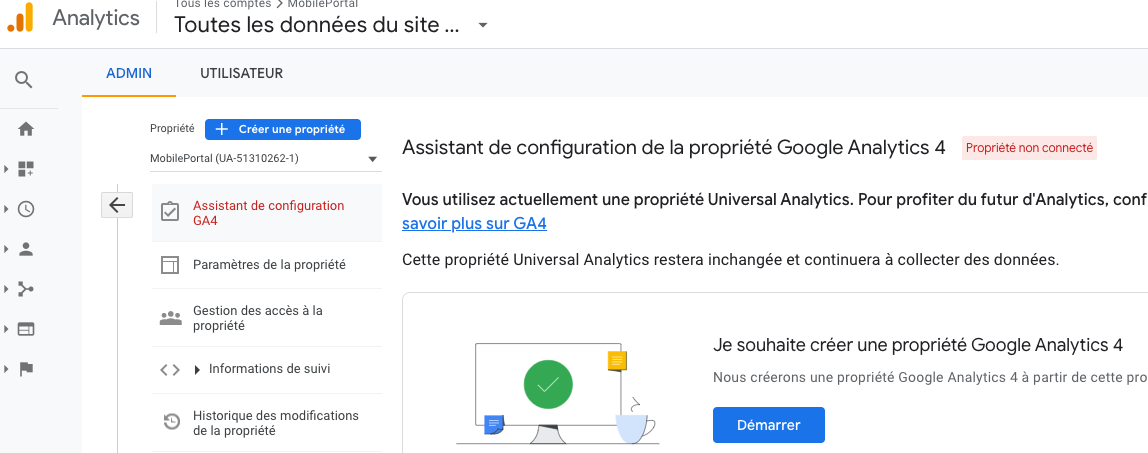Open the Behavior window icon
This screenshot has height=453, width=1148.
point(26,328)
